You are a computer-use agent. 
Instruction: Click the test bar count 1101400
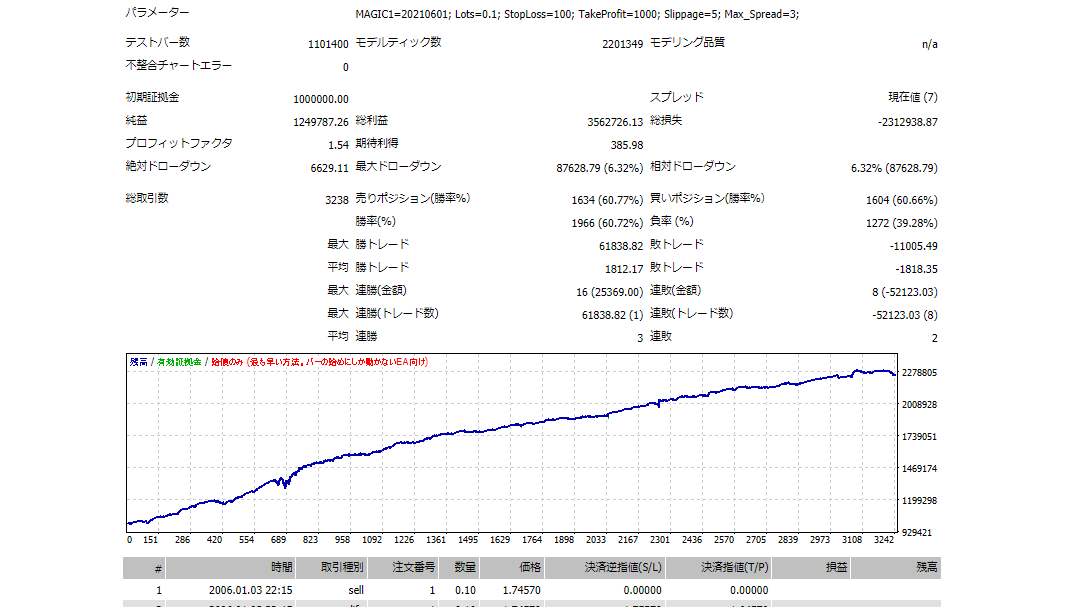pyautogui.click(x=328, y=44)
